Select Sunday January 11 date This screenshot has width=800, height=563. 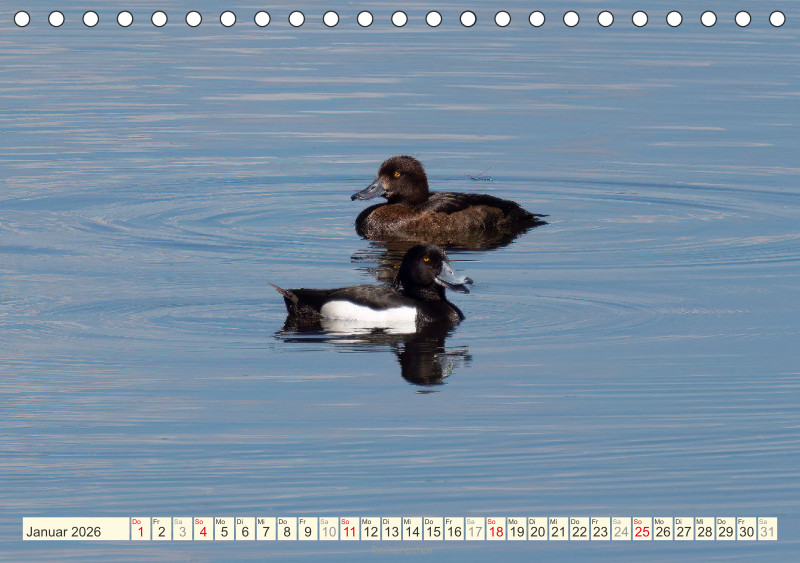[349, 529]
